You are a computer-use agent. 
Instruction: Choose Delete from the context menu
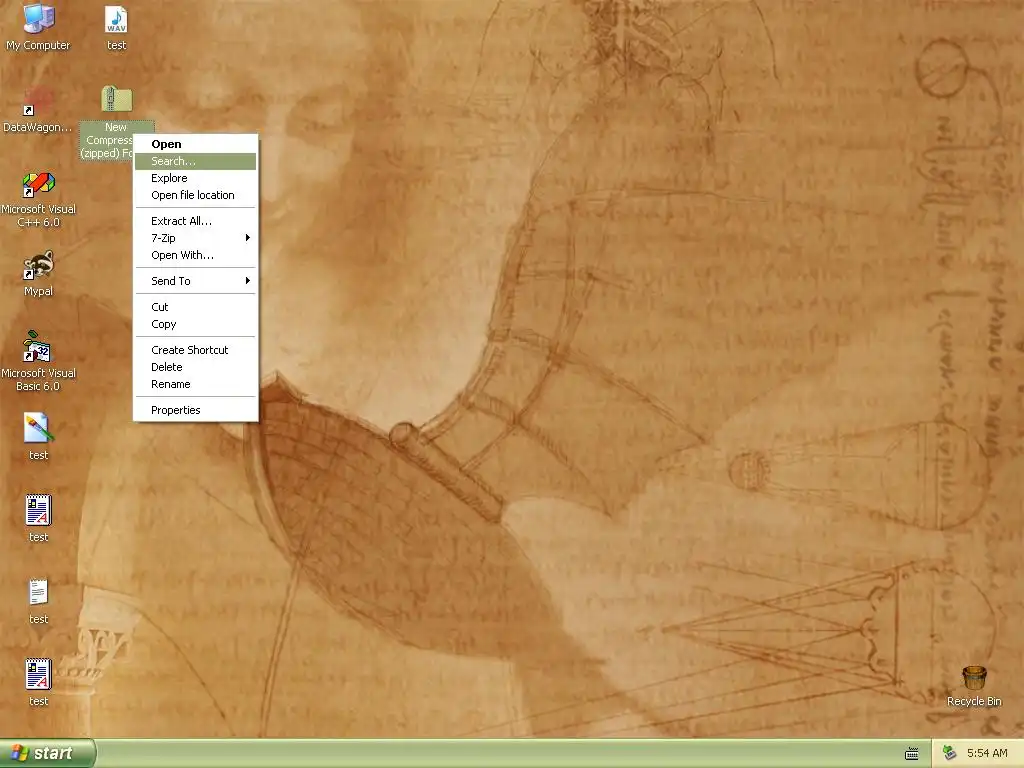[195, 367]
